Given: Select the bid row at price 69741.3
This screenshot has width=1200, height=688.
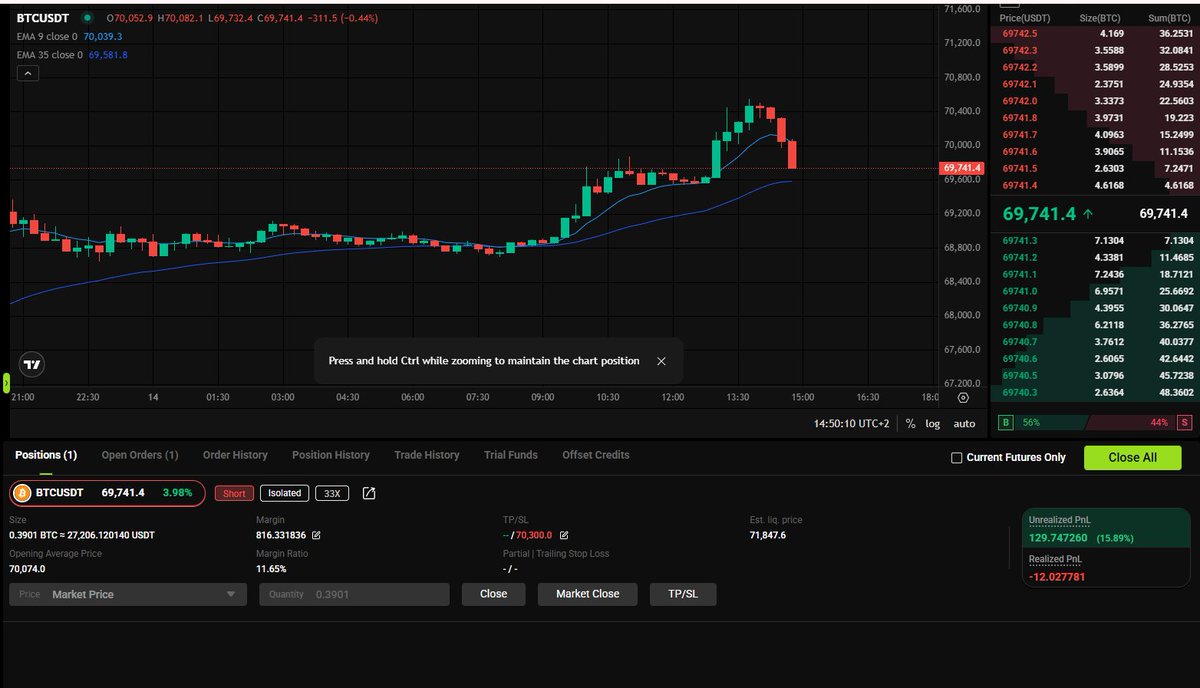Looking at the screenshot, I should point(1094,240).
